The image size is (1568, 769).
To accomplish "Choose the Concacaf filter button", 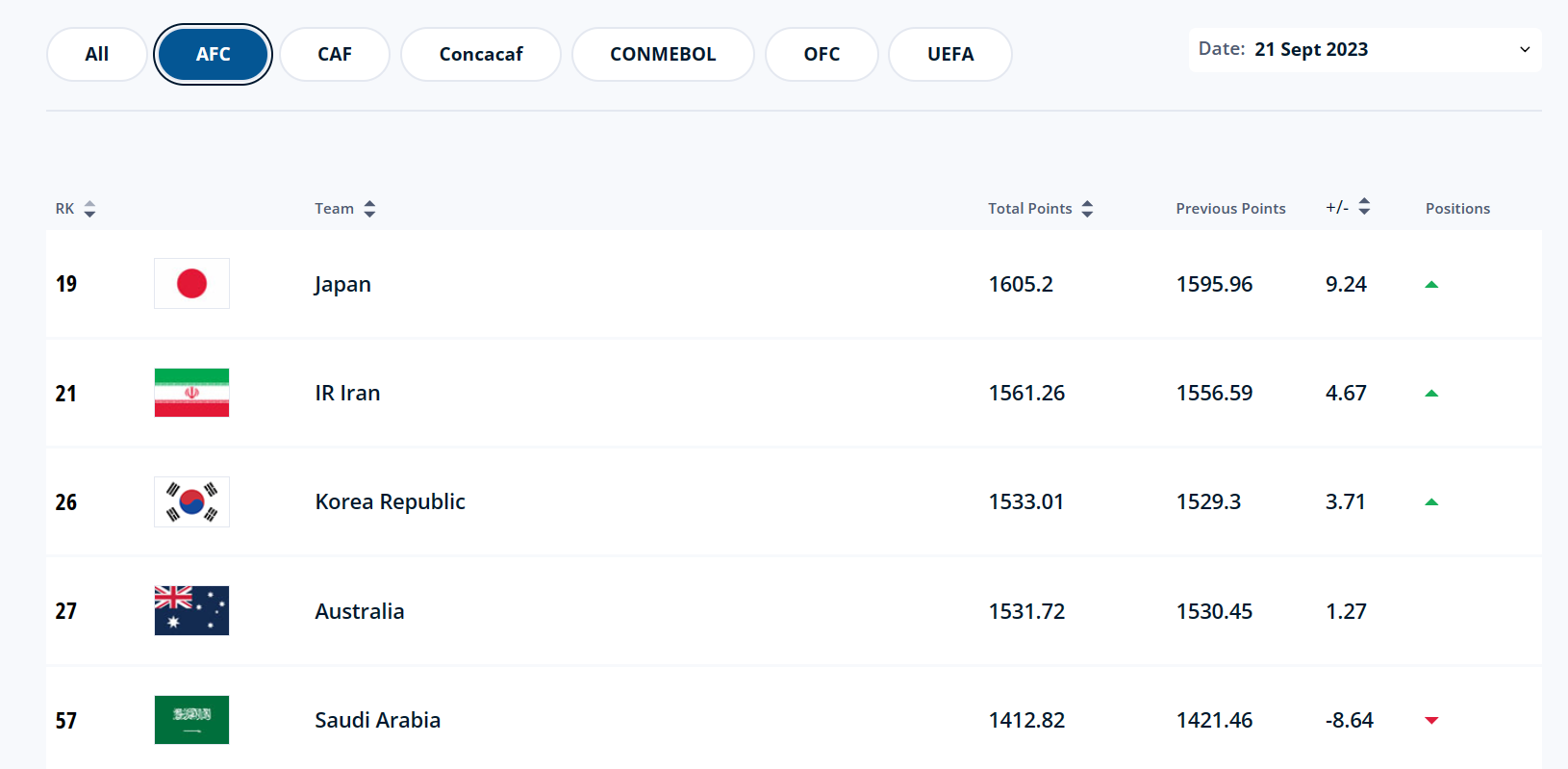I will [481, 54].
